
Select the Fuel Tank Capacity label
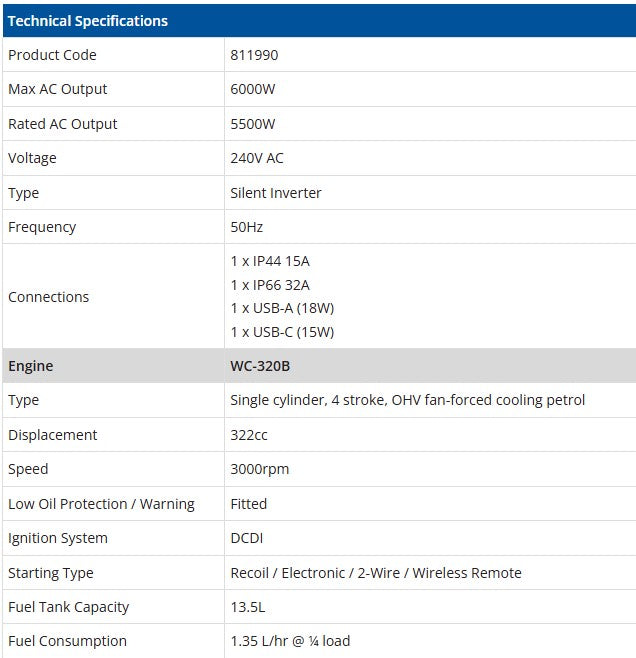point(68,607)
